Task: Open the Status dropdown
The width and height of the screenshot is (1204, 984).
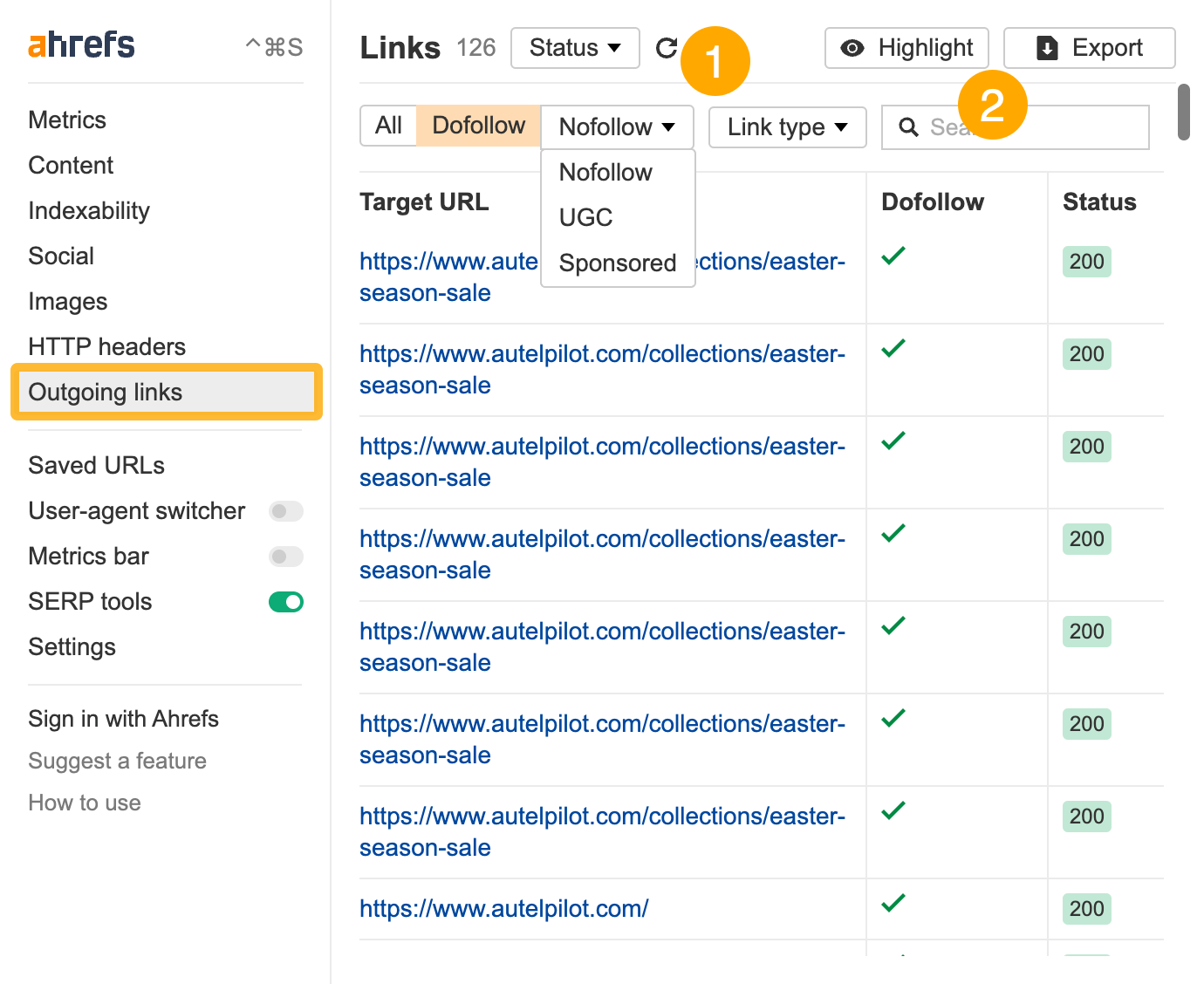Action: (x=575, y=48)
